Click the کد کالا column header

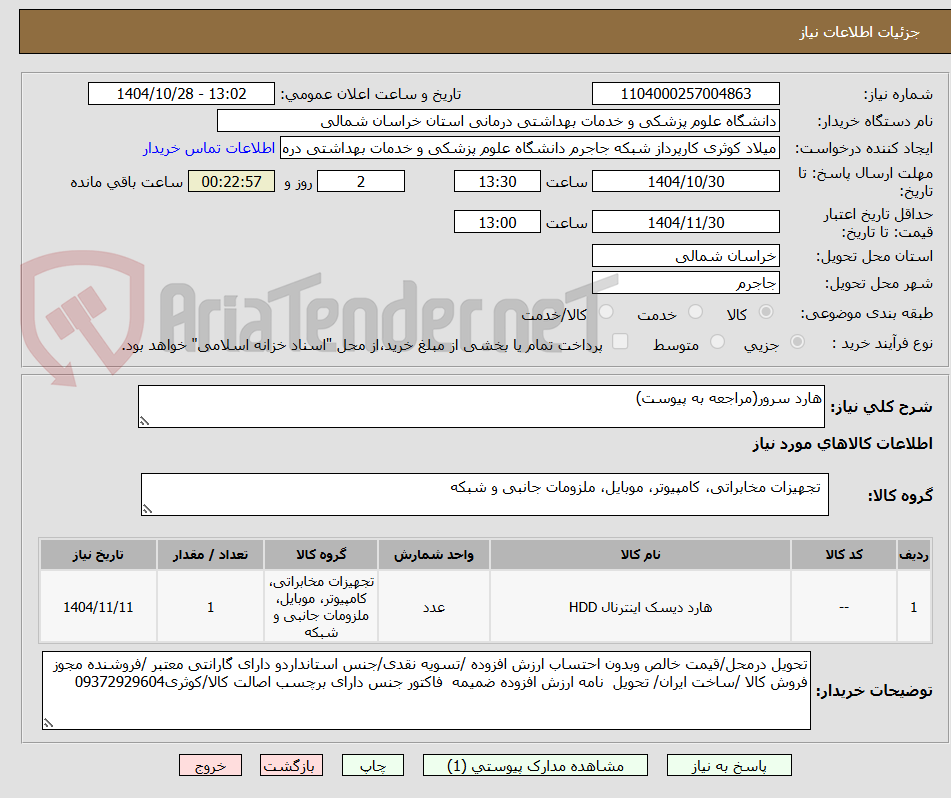click(844, 555)
